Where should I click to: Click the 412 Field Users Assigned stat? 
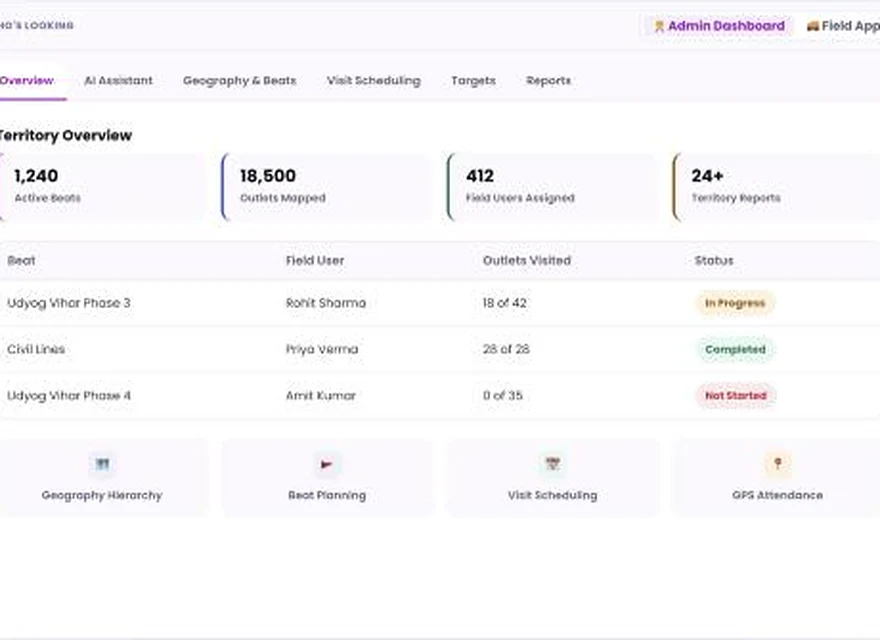[x=552, y=186]
